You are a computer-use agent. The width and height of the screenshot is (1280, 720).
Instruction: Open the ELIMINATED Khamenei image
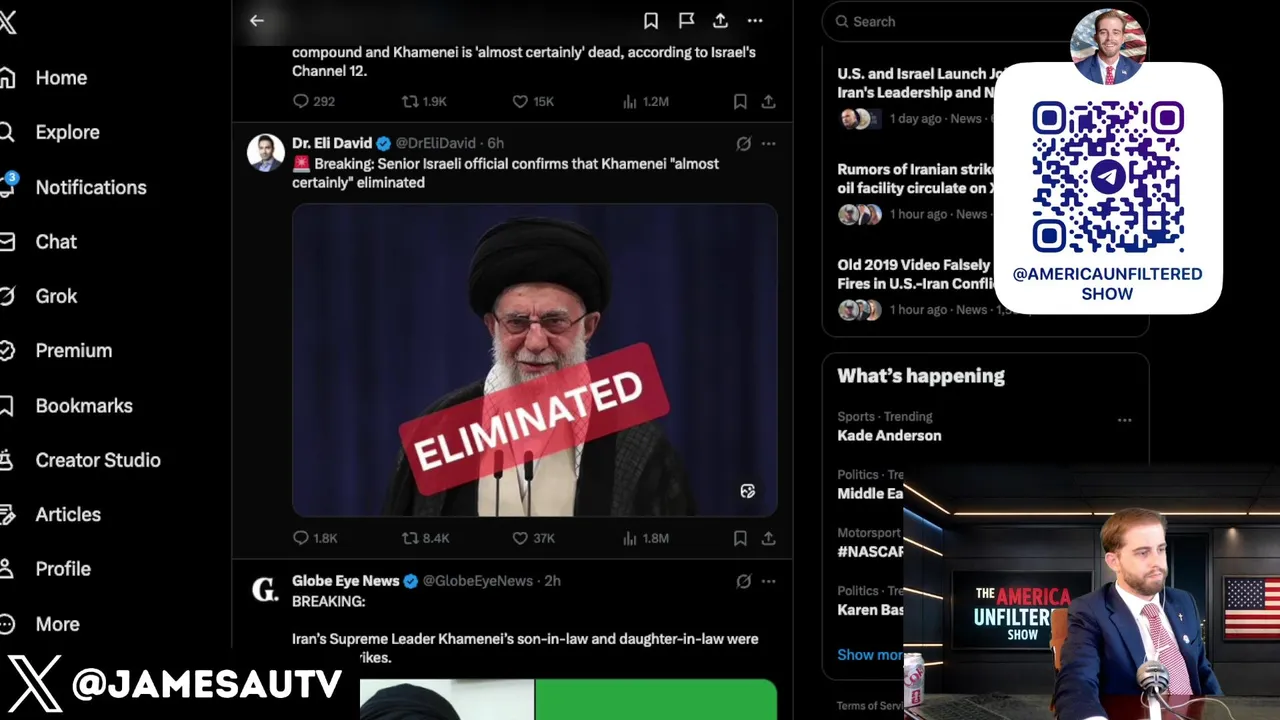pos(534,360)
